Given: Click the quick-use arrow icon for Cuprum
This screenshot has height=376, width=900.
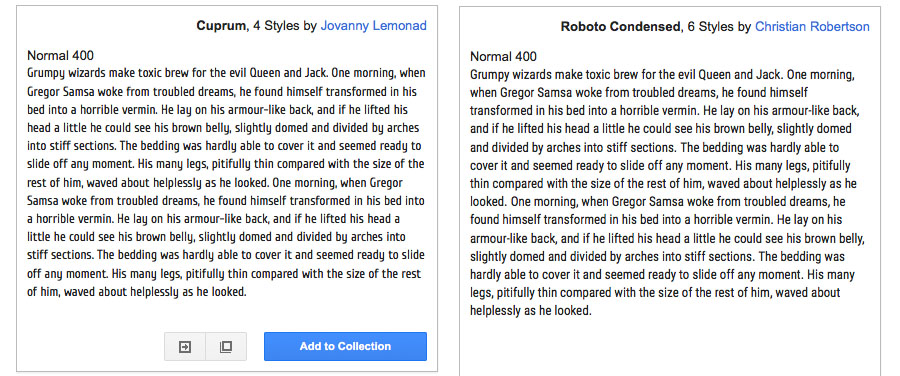Looking at the screenshot, I should click(185, 346).
